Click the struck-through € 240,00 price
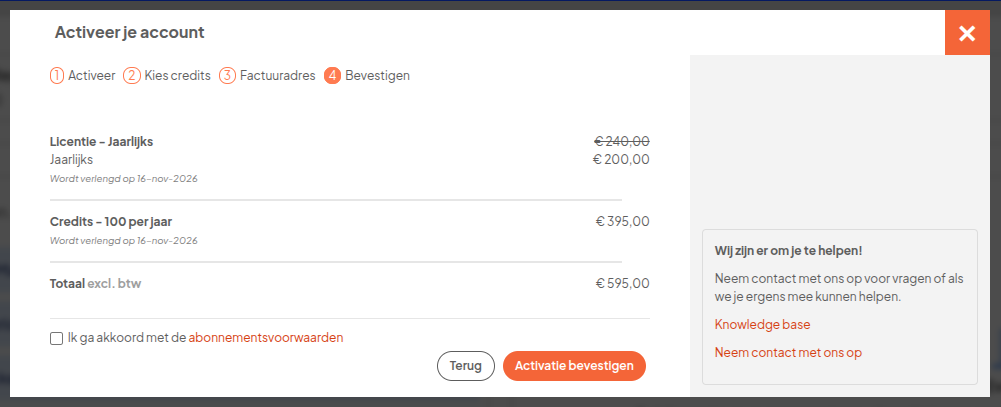 tap(622, 141)
